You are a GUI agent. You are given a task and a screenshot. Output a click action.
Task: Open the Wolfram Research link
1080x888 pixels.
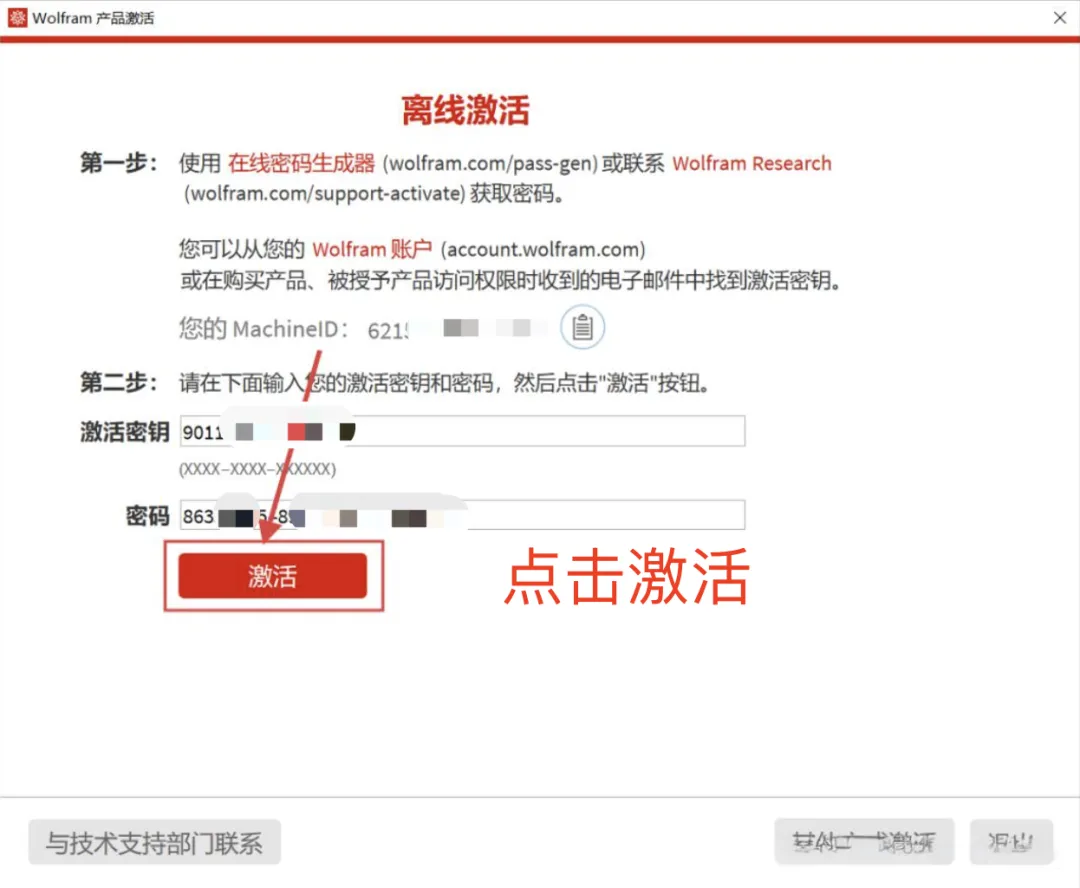(751, 163)
